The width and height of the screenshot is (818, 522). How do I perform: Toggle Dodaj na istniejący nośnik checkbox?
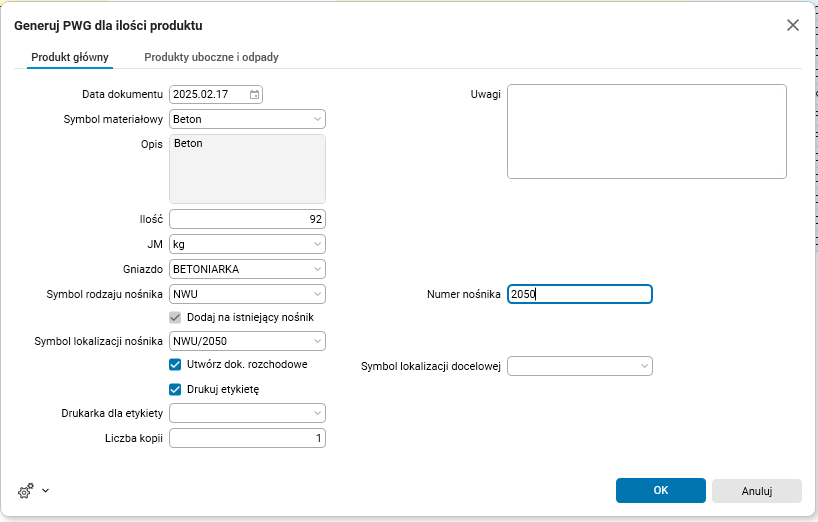(x=175, y=317)
